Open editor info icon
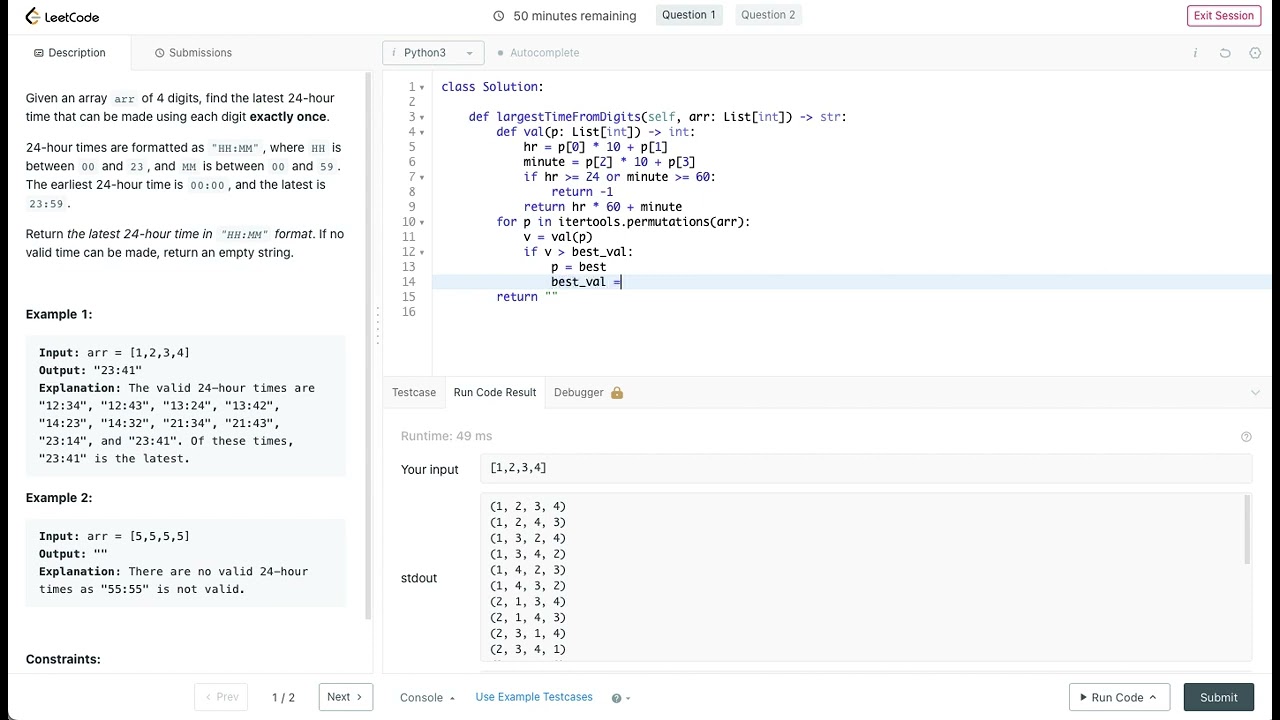 (x=1195, y=53)
